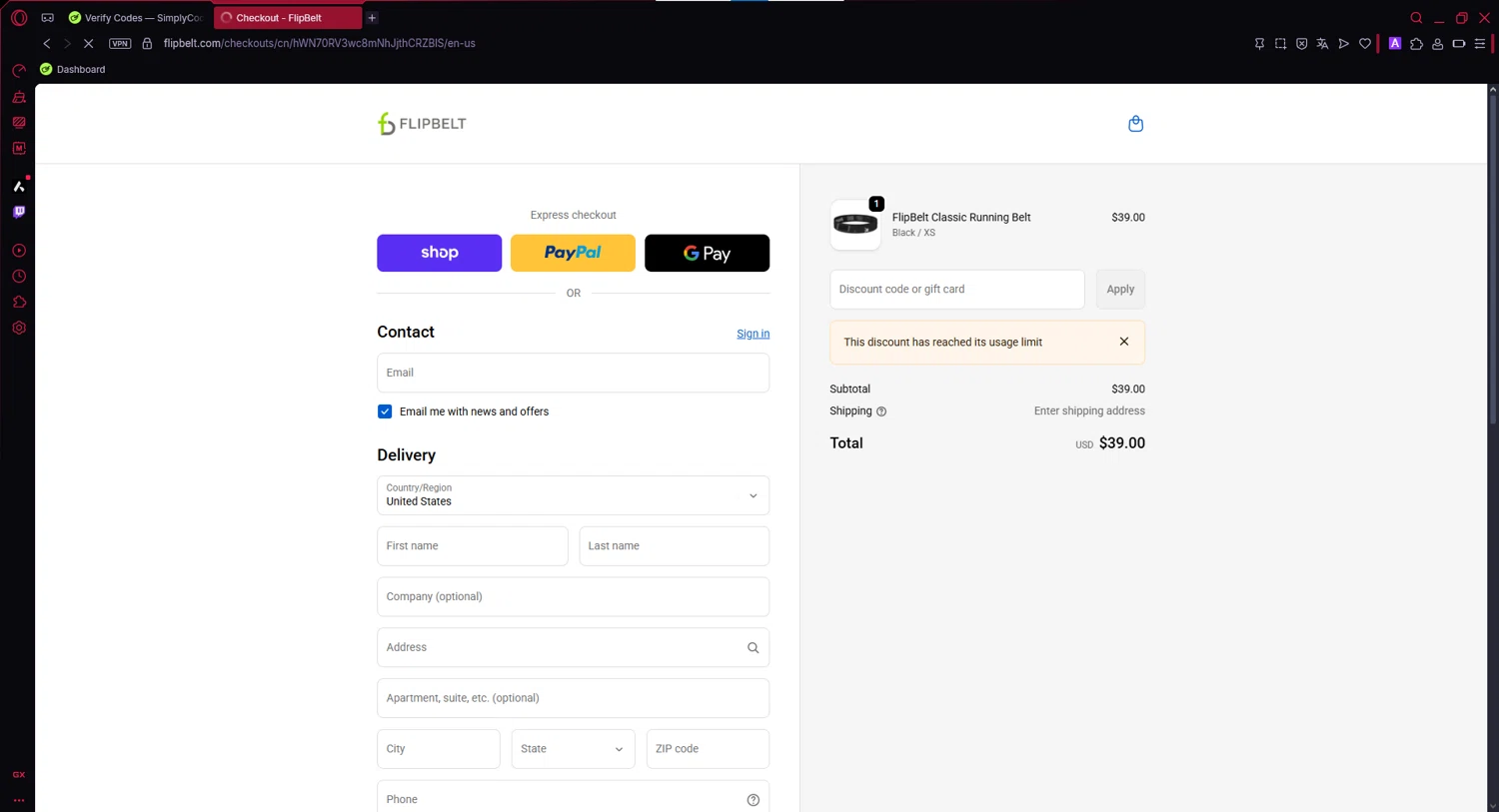Open extensions puzzle icon in toolbar
Image resolution: width=1499 pixels, height=812 pixels.
click(x=1416, y=44)
